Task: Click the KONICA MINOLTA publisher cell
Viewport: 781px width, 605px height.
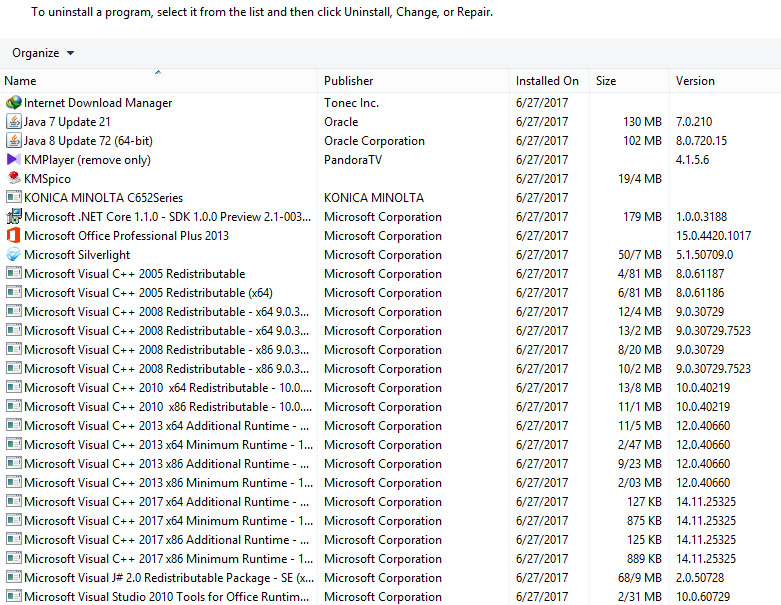Action: (374, 198)
